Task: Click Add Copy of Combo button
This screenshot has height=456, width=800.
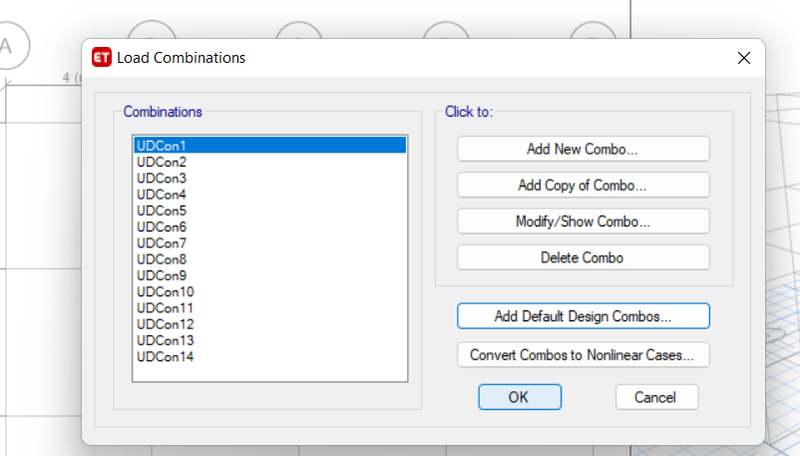Action: click(583, 185)
